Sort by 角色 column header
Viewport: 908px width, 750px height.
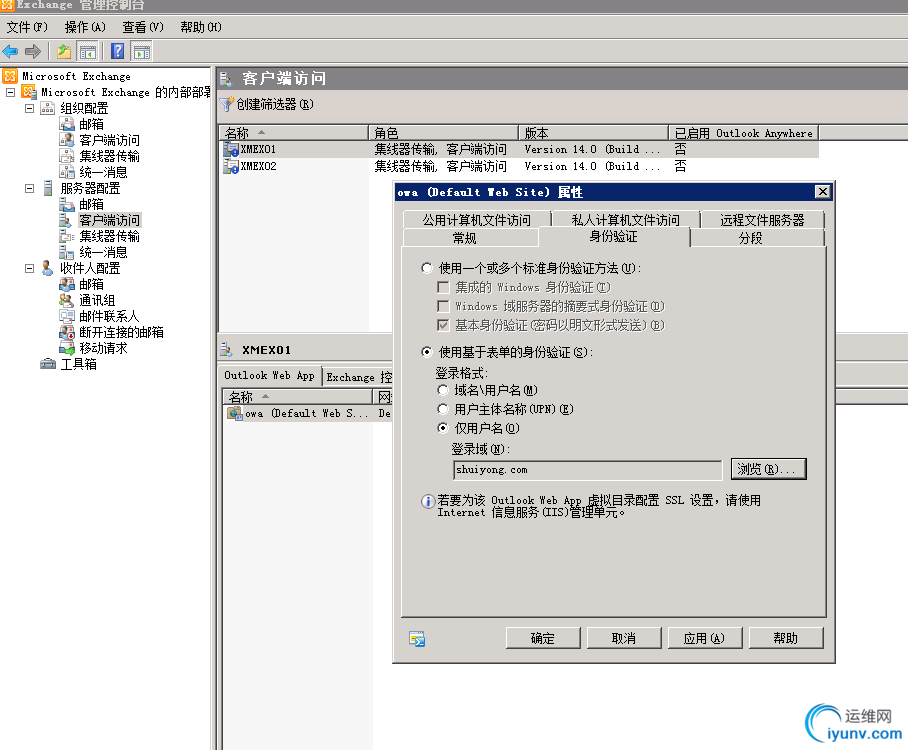pyautogui.click(x=443, y=133)
